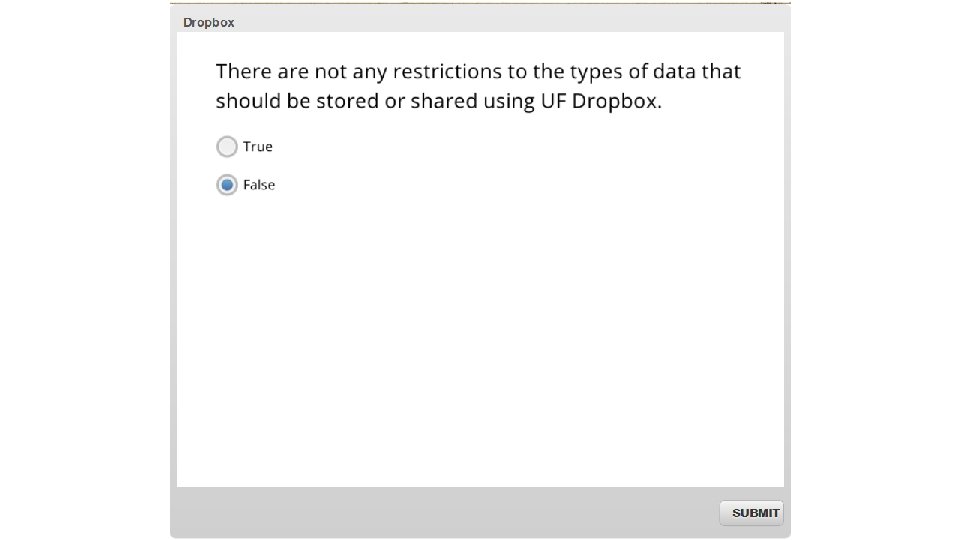The image size is (960, 540).
Task: Click the Dropbox title in header bar
Action: point(208,22)
